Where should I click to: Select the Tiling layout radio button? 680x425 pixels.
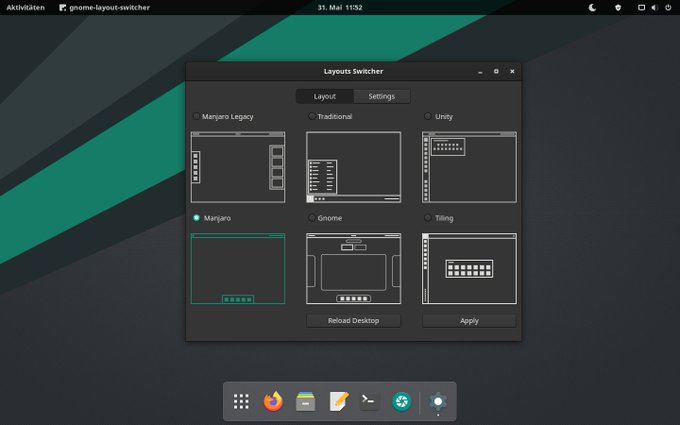tap(428, 218)
